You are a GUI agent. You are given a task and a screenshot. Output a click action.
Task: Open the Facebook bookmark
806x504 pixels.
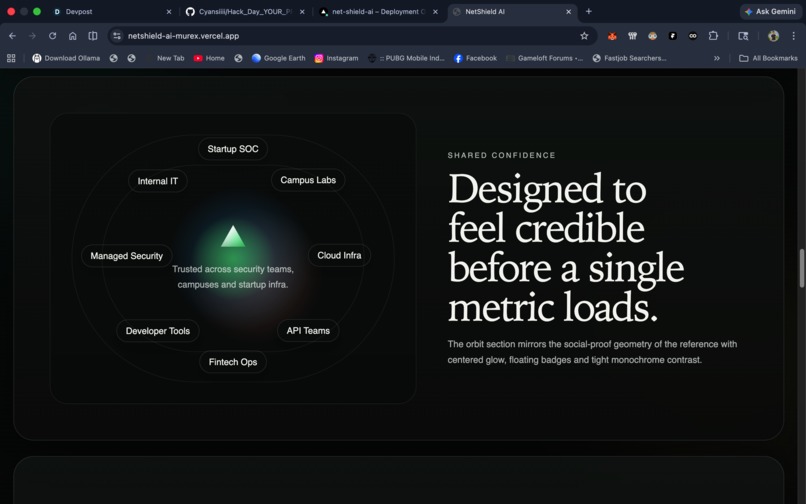point(475,58)
